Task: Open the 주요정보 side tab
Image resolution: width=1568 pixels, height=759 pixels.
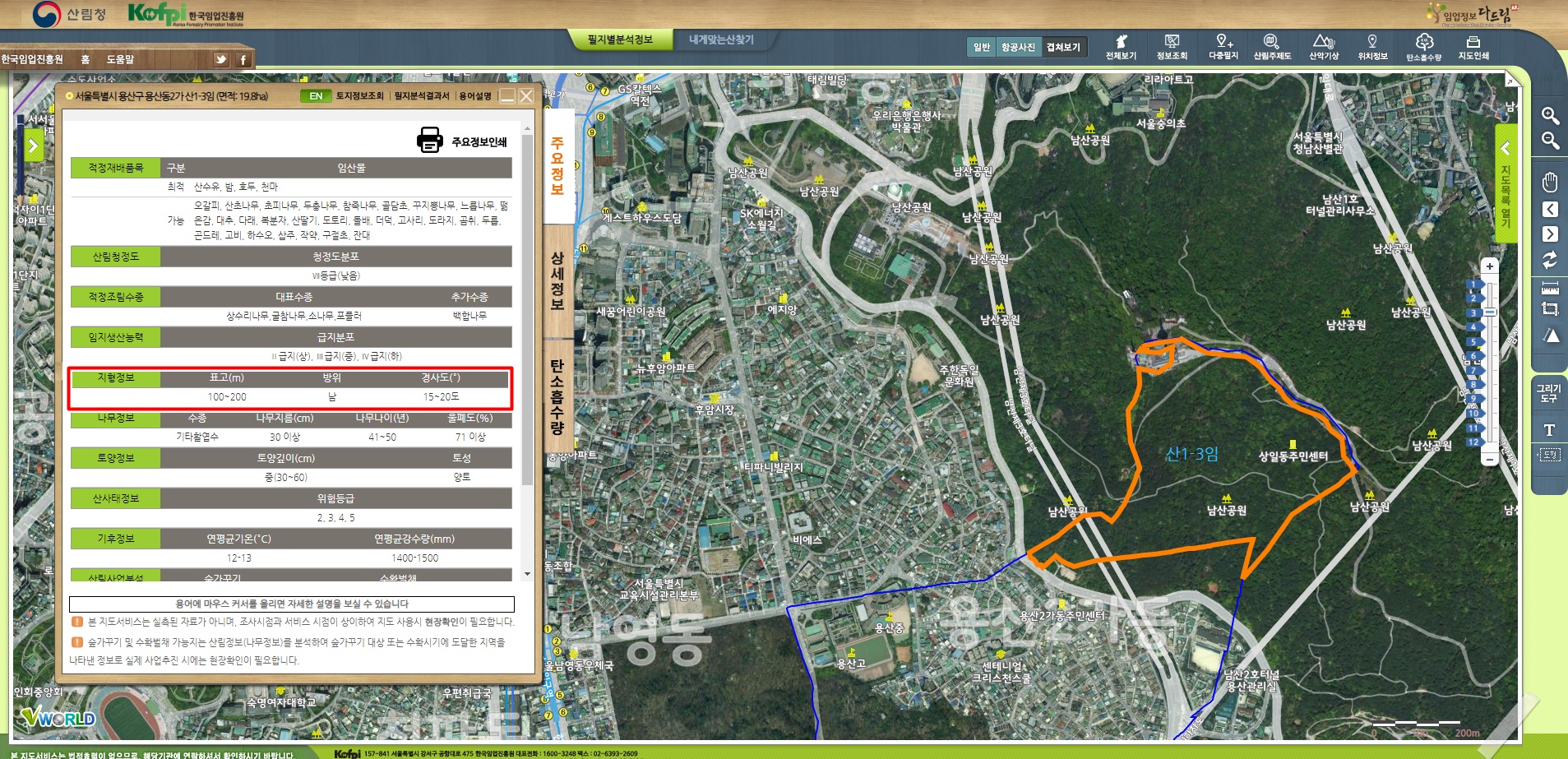Action: pos(557,166)
